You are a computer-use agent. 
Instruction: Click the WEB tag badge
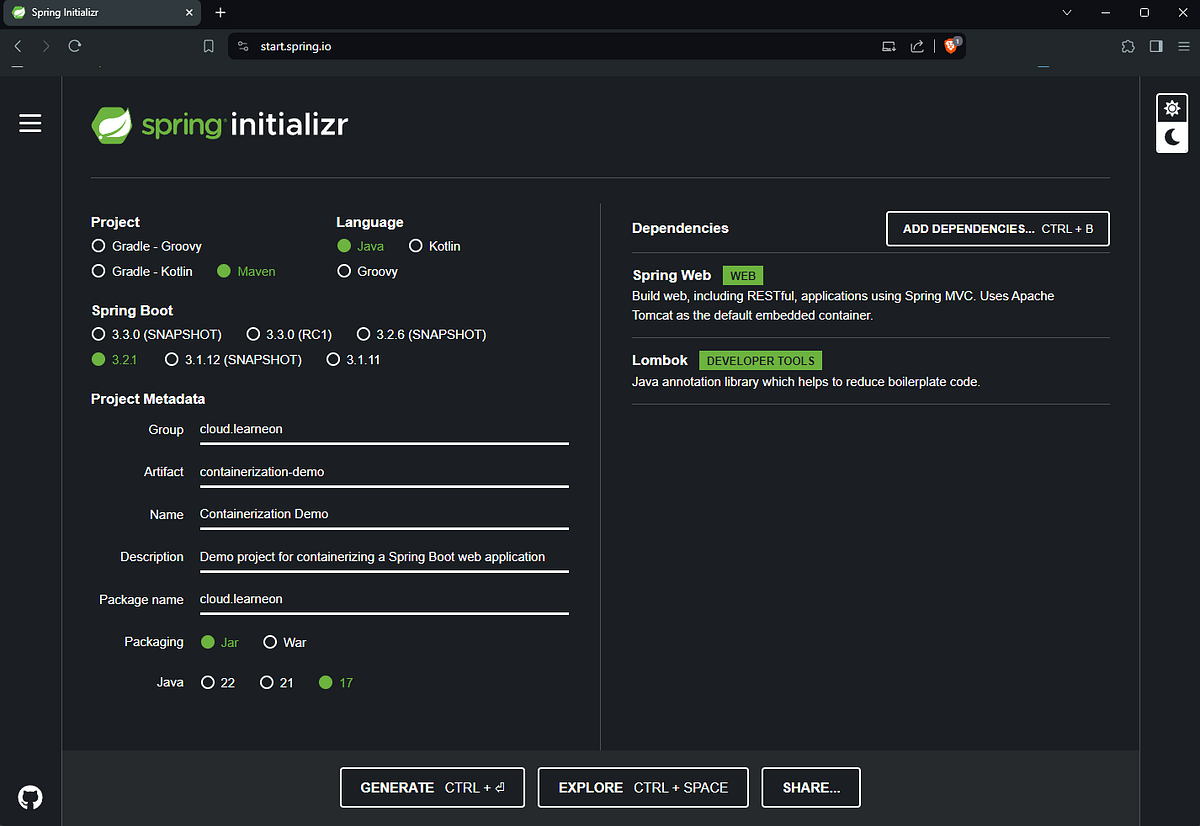[743, 276]
